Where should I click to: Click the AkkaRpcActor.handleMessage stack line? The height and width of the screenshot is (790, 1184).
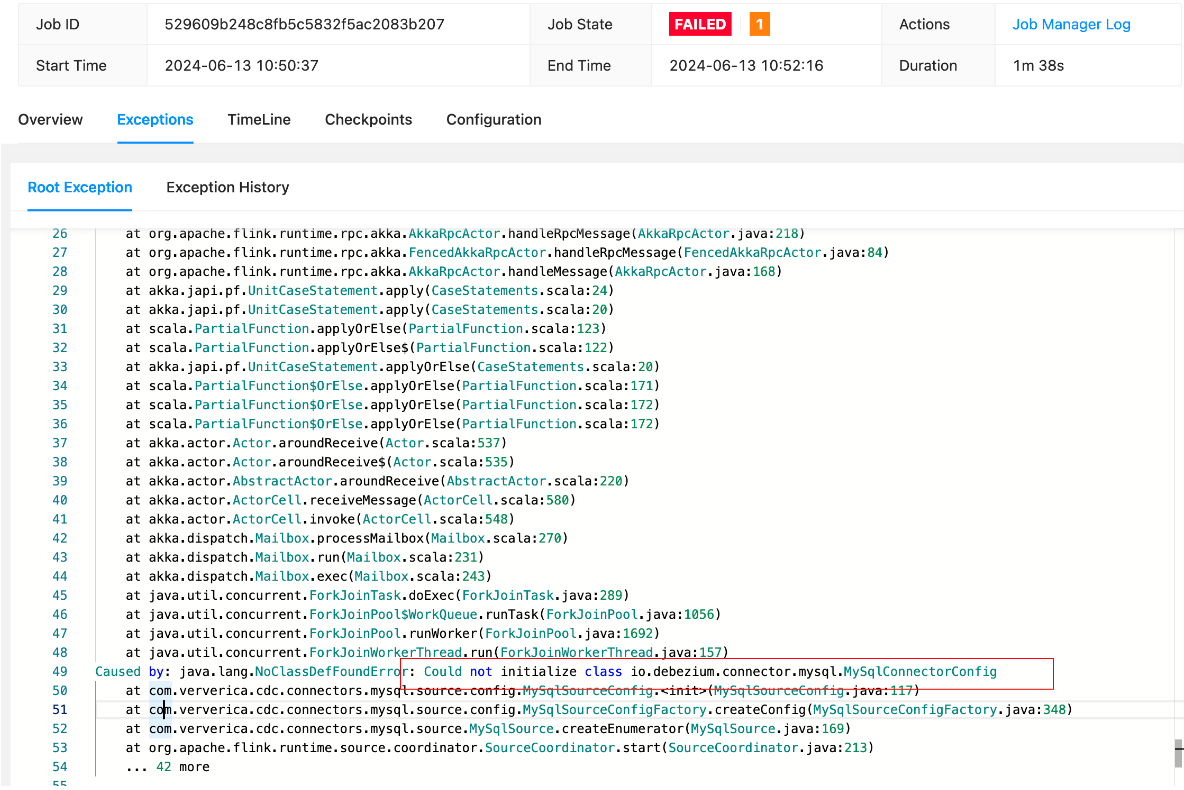(x=454, y=271)
